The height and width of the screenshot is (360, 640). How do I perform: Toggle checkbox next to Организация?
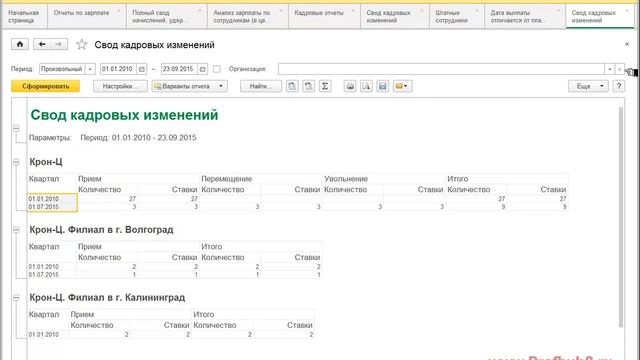click(x=217, y=69)
